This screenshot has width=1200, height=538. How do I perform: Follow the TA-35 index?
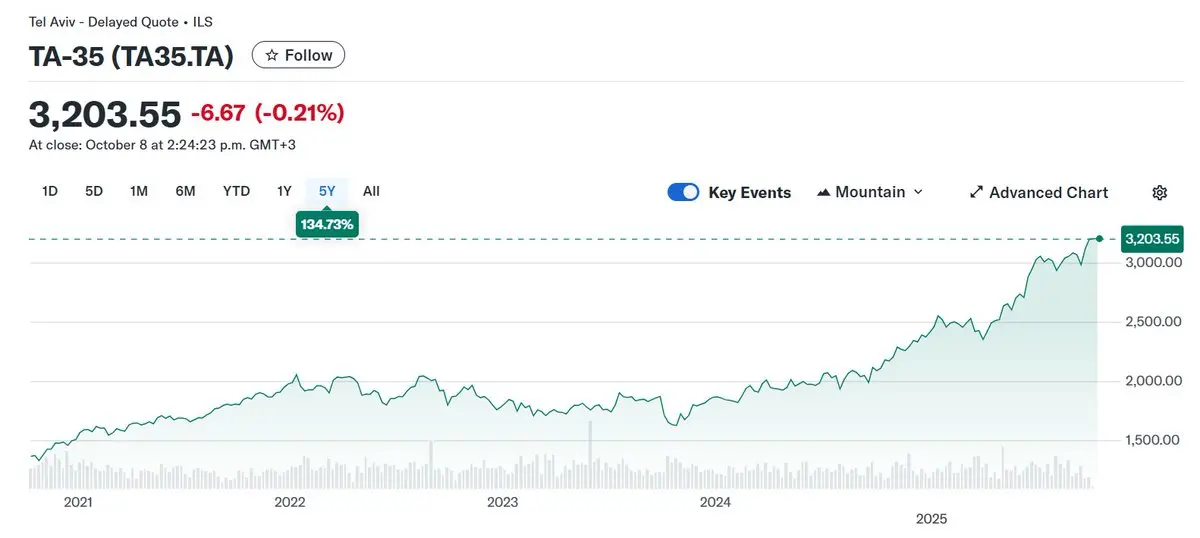tap(298, 55)
